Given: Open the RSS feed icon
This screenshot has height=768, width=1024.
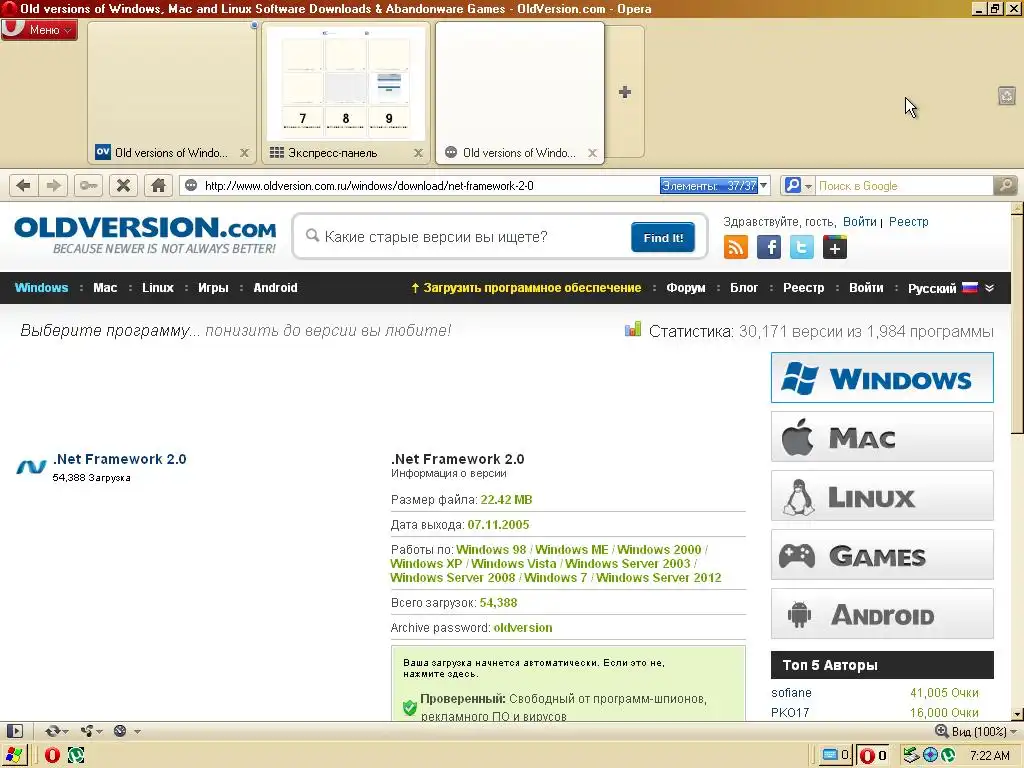Looking at the screenshot, I should [736, 248].
